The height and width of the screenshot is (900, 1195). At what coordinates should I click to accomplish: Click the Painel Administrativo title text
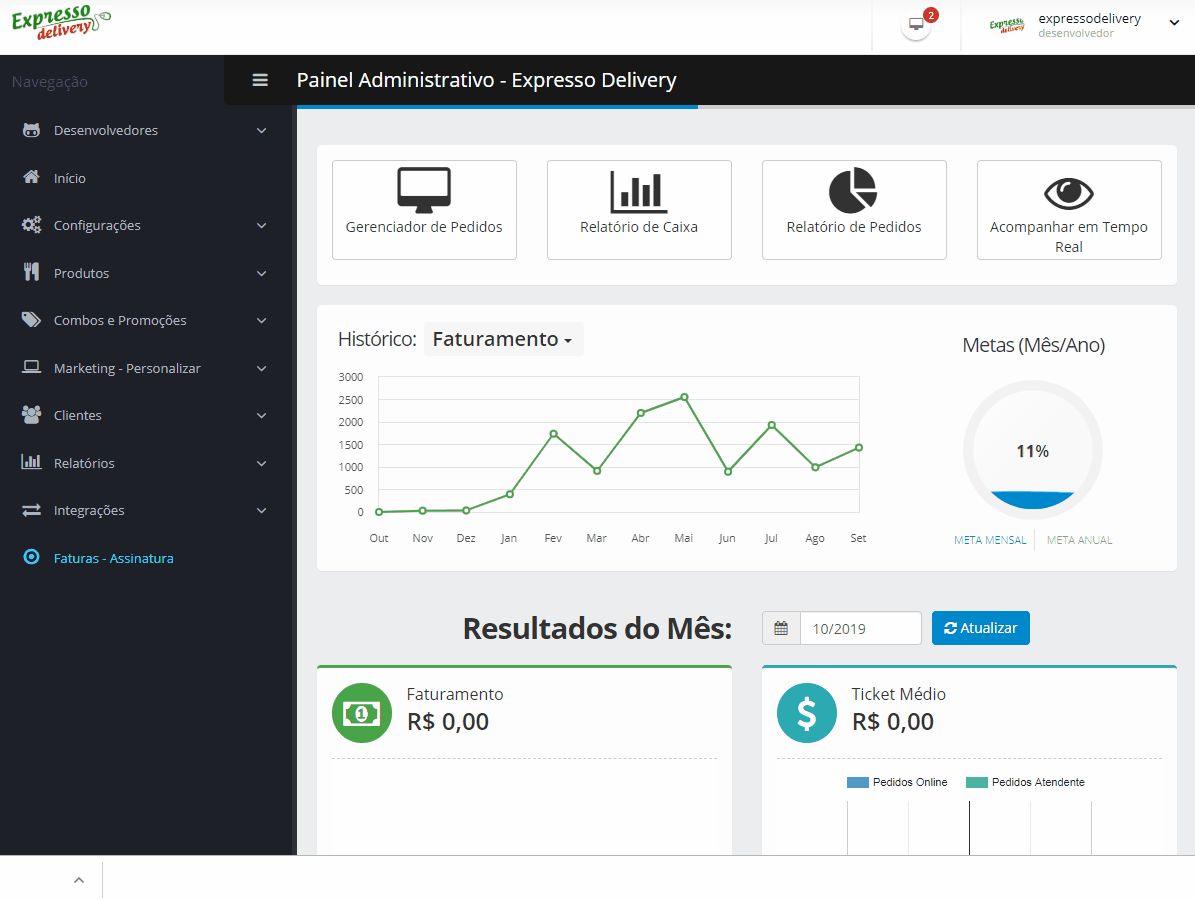[x=486, y=80]
